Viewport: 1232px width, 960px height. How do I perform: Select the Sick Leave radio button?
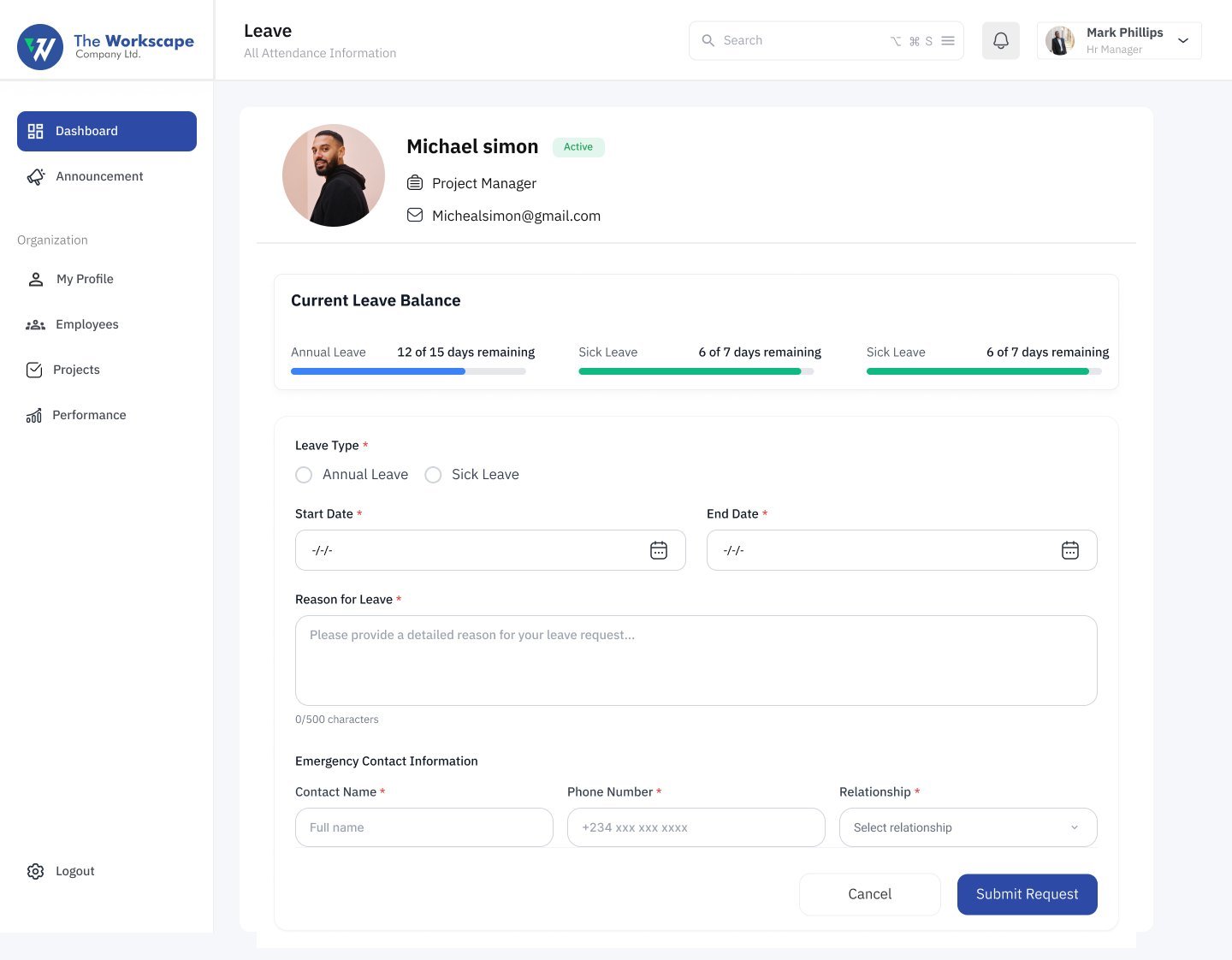(x=433, y=475)
